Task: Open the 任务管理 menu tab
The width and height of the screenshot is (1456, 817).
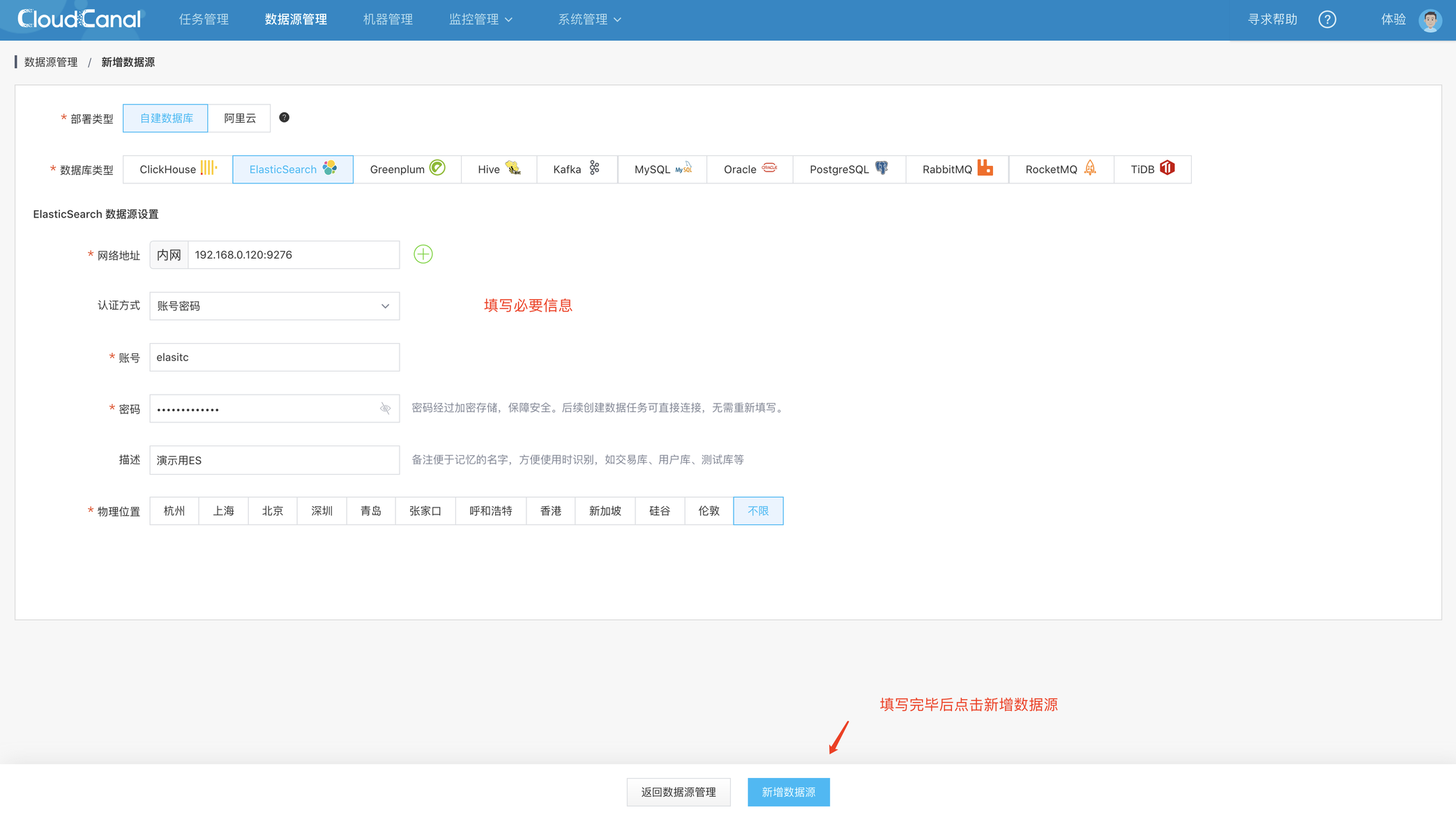Action: (x=204, y=20)
